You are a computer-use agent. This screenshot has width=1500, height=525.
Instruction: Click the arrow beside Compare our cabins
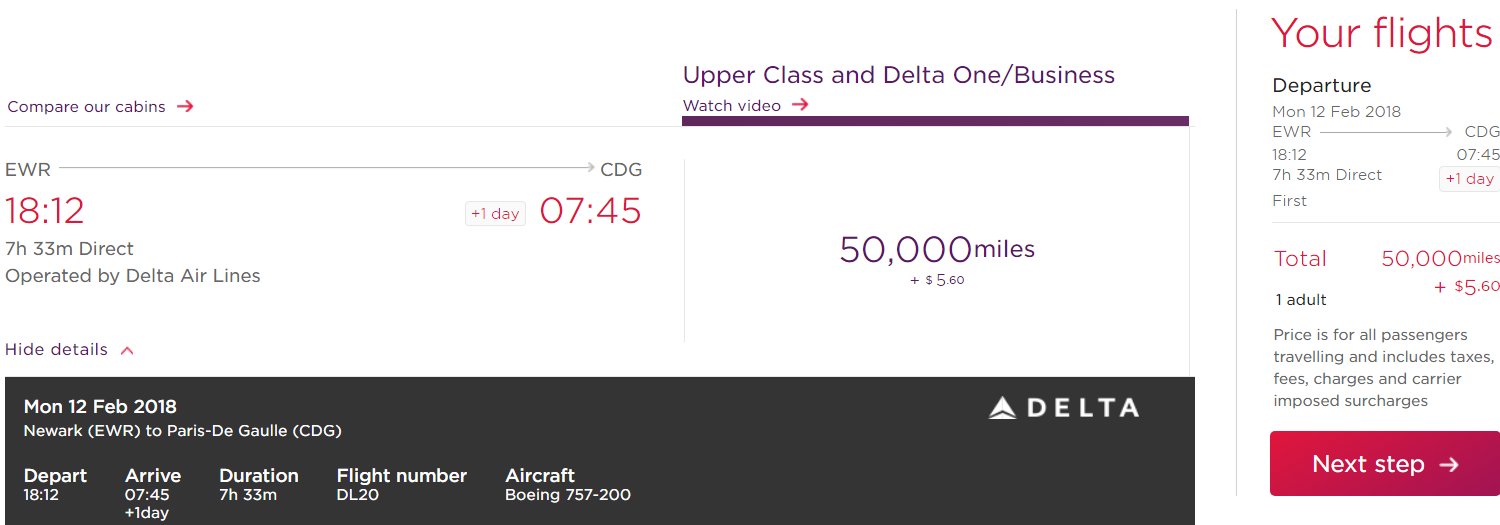point(185,106)
